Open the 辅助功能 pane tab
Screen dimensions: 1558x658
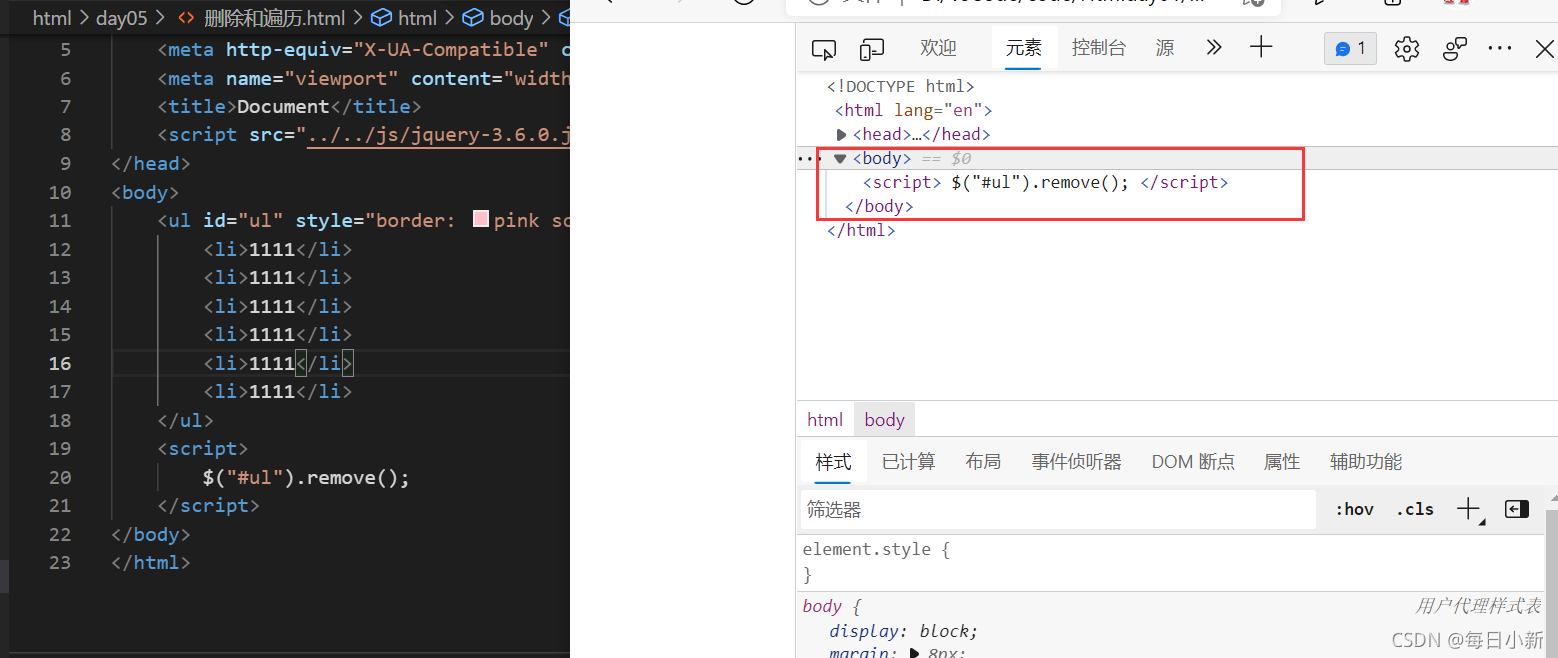click(1366, 462)
